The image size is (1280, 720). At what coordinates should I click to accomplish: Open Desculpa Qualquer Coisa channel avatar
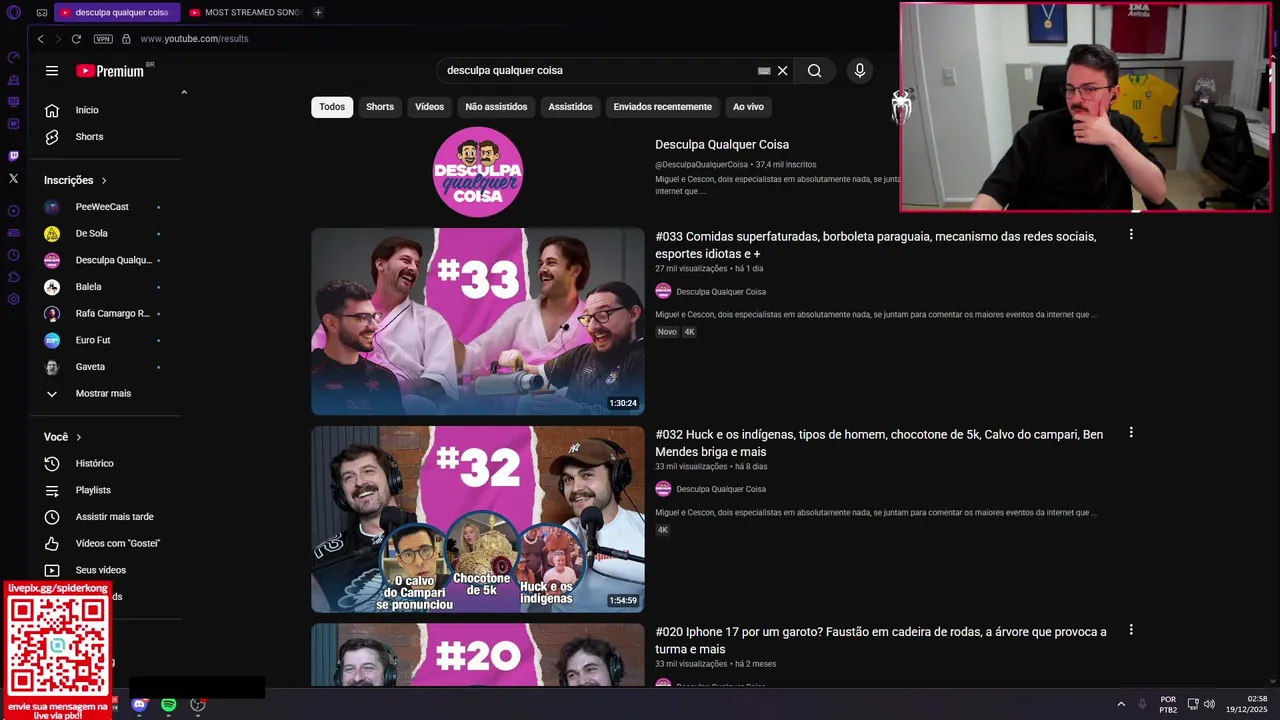click(x=478, y=172)
